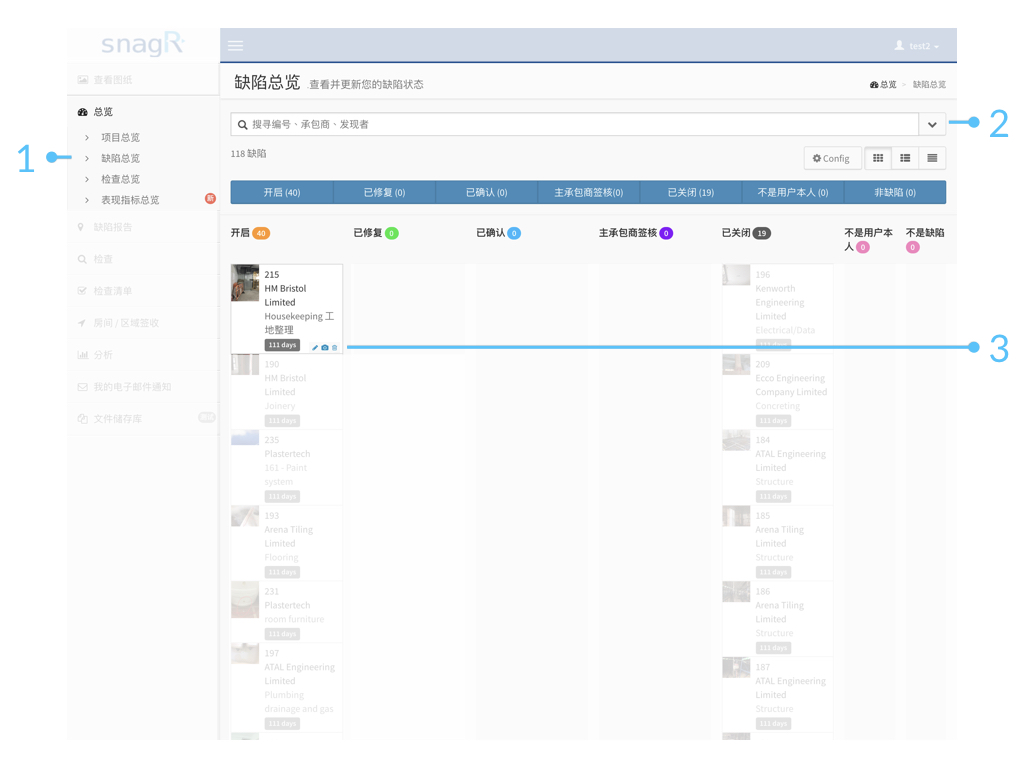Click 我的电子邮件通知 envelope icon
This screenshot has height=768, width=1024.
click(x=82, y=387)
